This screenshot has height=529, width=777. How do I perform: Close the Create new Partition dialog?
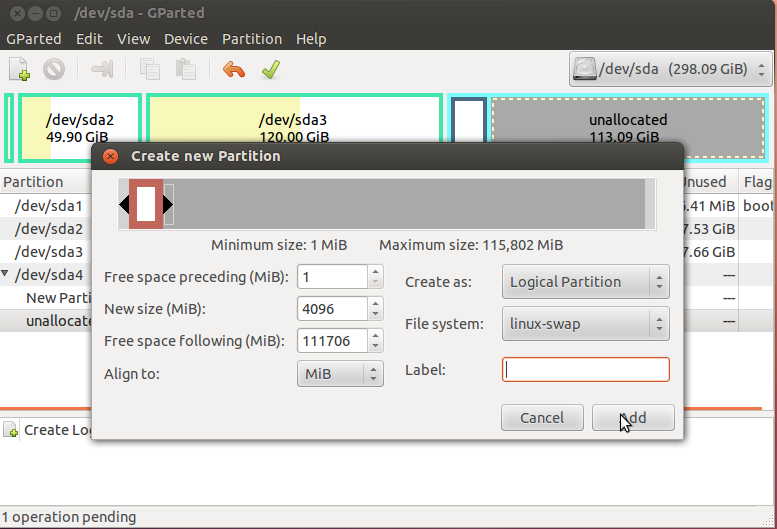(x=110, y=157)
